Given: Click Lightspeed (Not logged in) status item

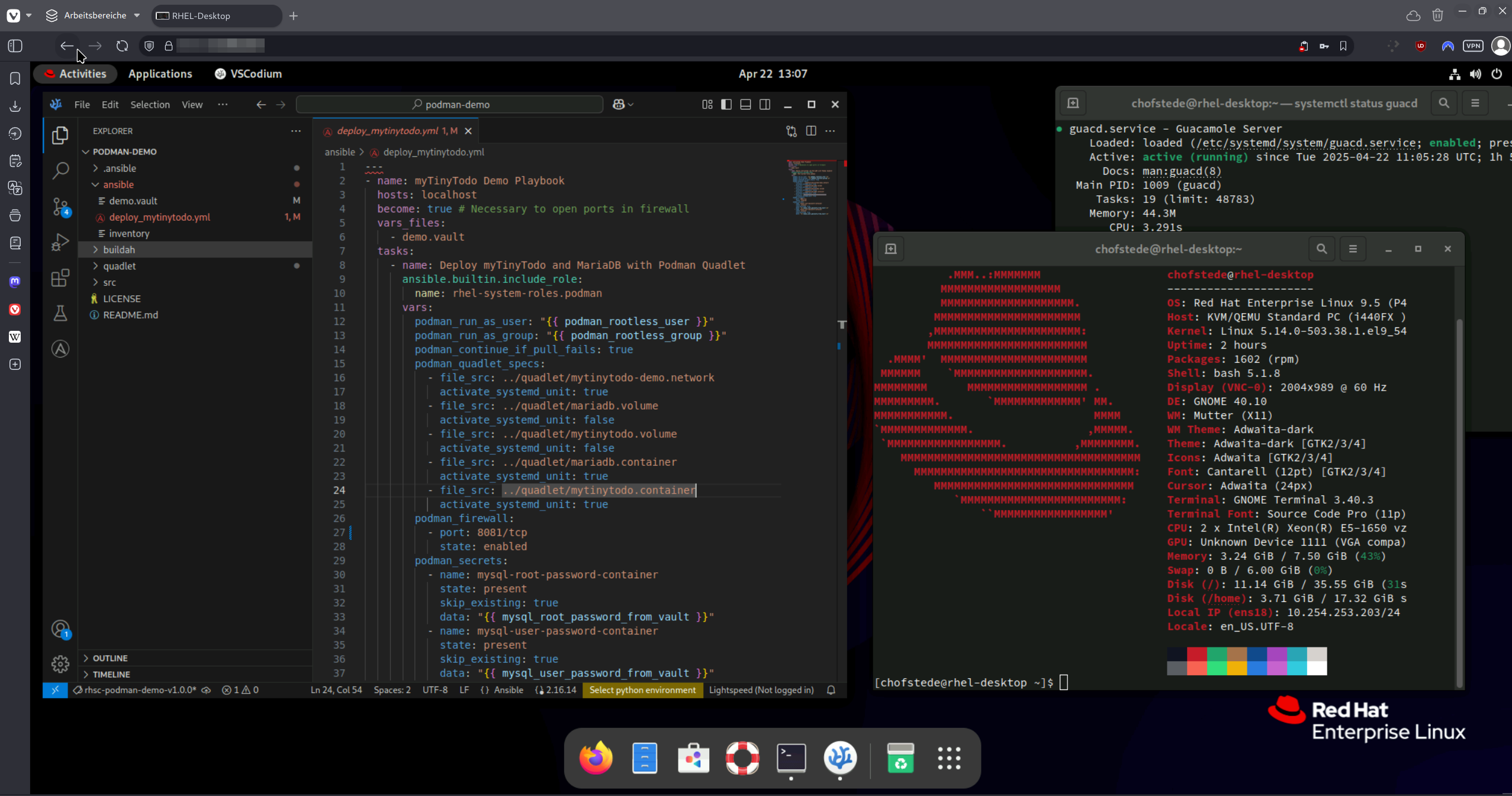Looking at the screenshot, I should click(x=761, y=690).
